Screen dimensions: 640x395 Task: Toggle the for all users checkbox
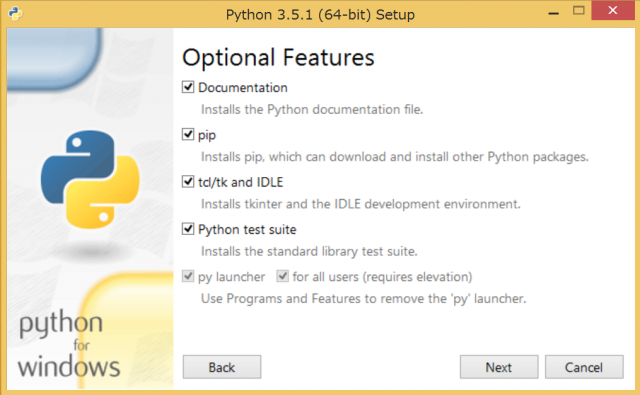pos(282,276)
